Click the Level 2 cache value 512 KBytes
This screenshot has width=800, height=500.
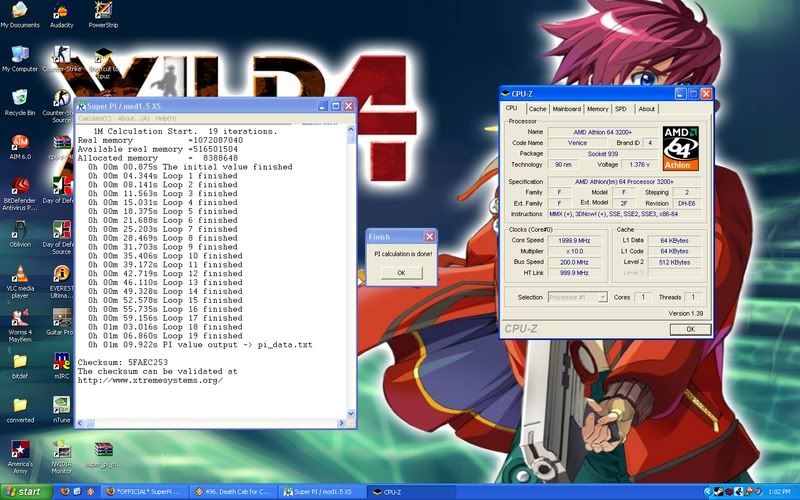[674, 262]
